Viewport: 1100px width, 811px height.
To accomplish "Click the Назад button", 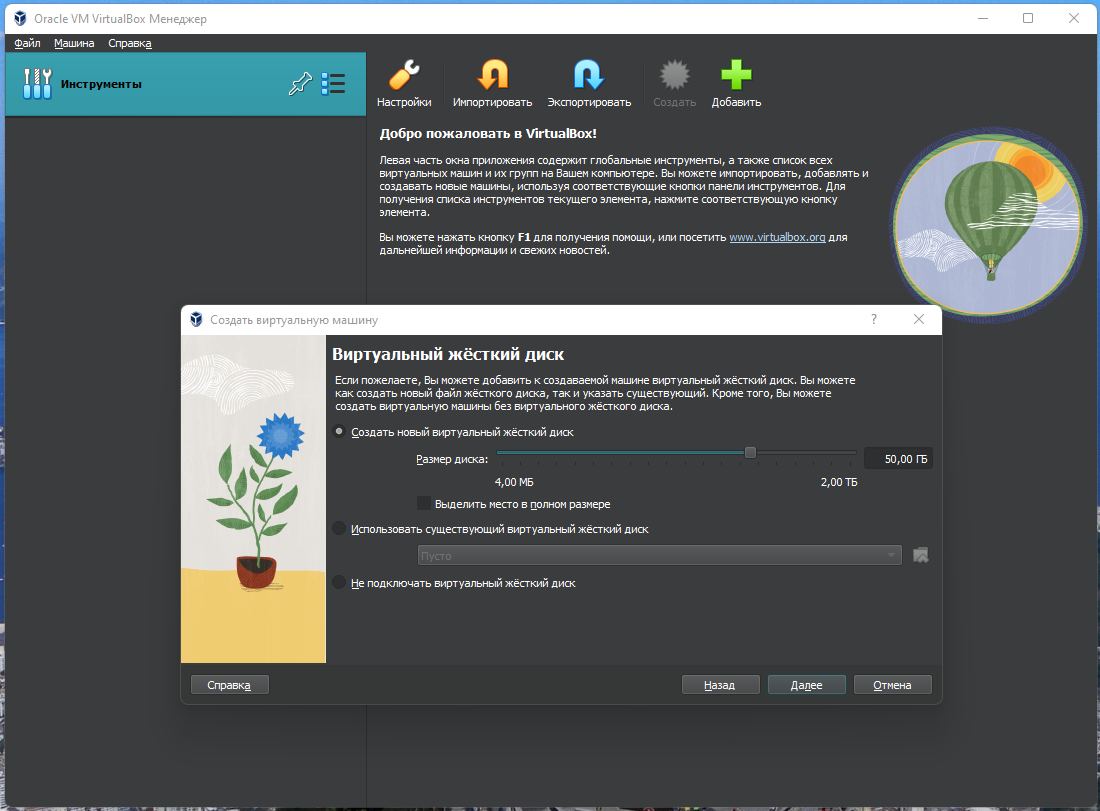I will (x=720, y=685).
